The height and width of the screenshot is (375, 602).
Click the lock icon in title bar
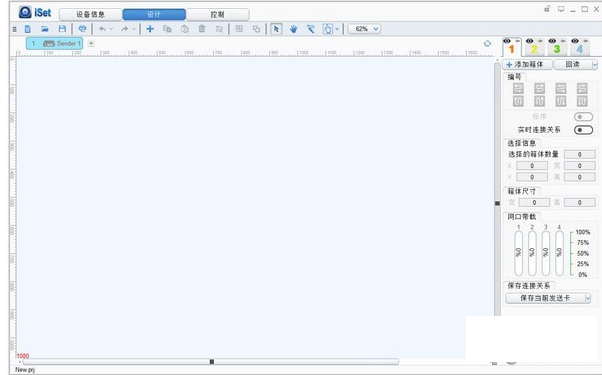pyautogui.click(x=547, y=9)
